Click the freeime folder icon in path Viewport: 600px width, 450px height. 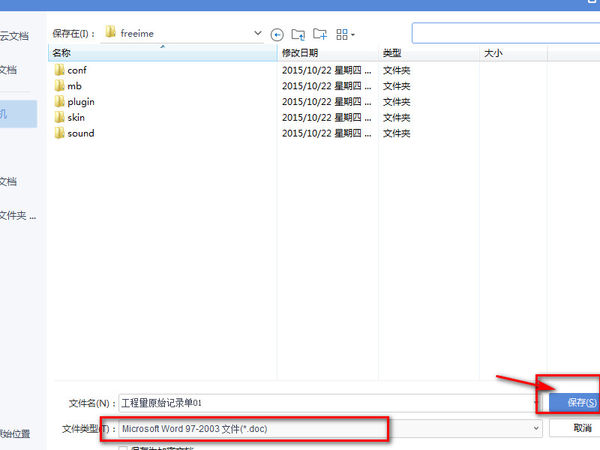tap(111, 32)
